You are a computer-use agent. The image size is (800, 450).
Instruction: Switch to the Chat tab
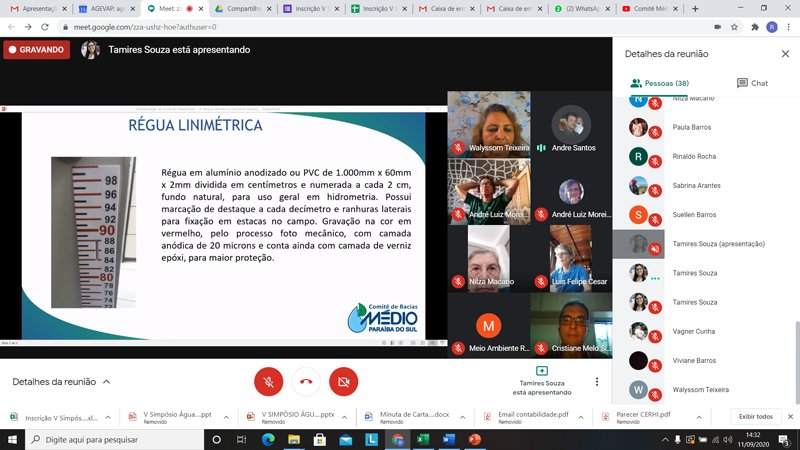pos(752,83)
